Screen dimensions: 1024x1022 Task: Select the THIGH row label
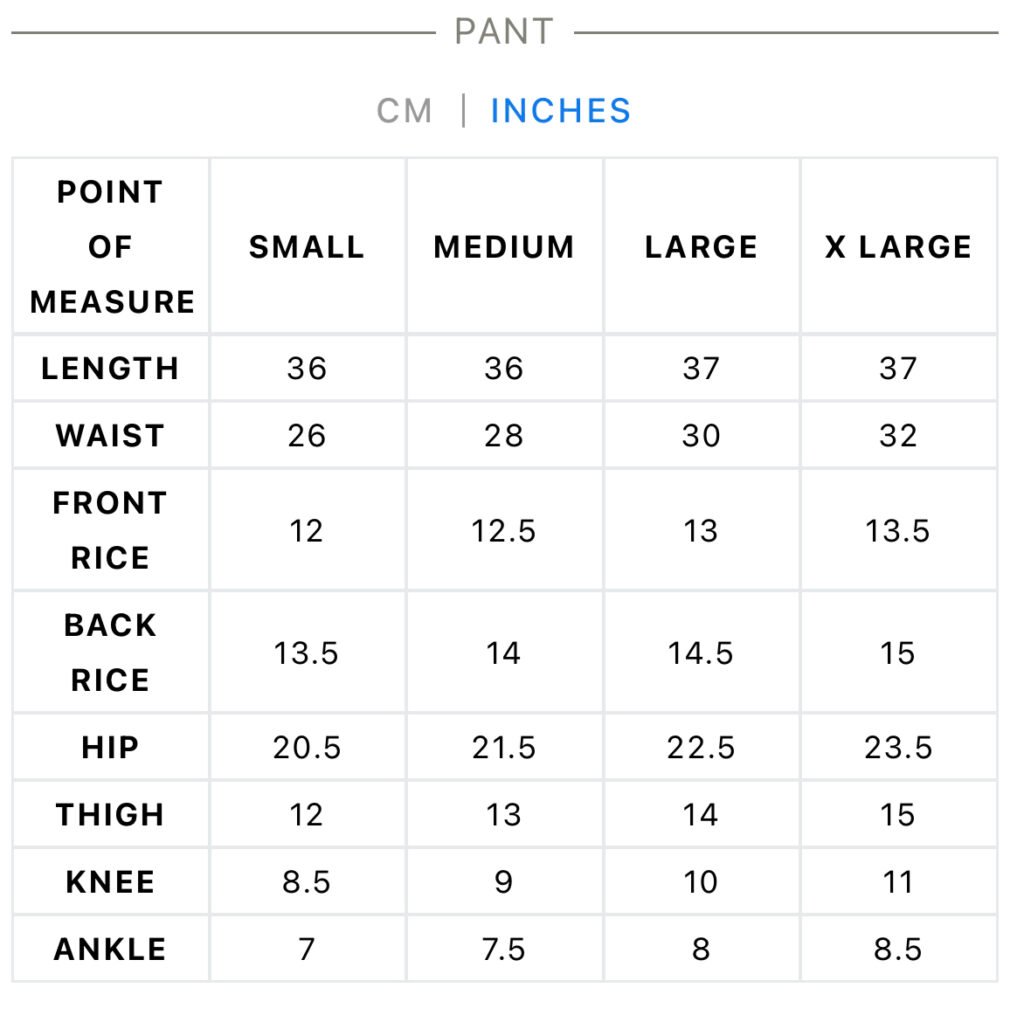point(110,815)
